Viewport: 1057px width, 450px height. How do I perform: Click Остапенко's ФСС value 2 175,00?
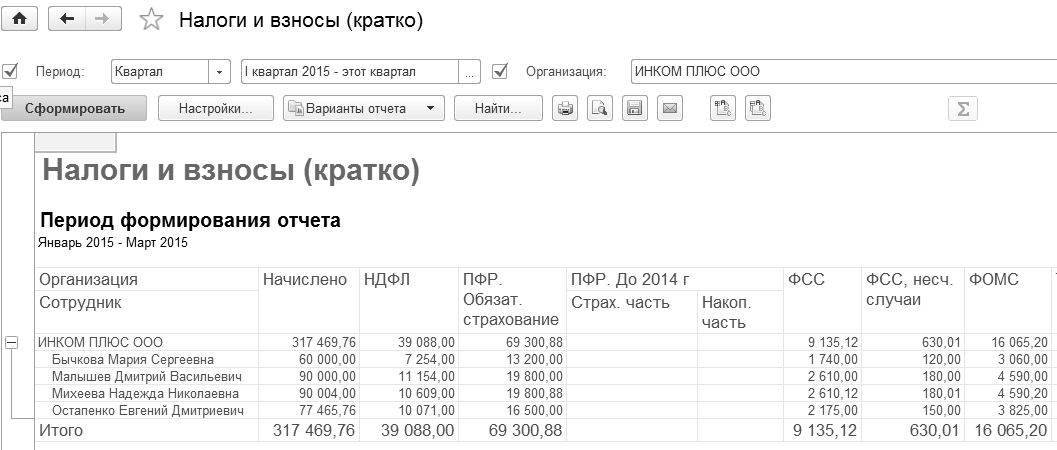[x=833, y=410]
